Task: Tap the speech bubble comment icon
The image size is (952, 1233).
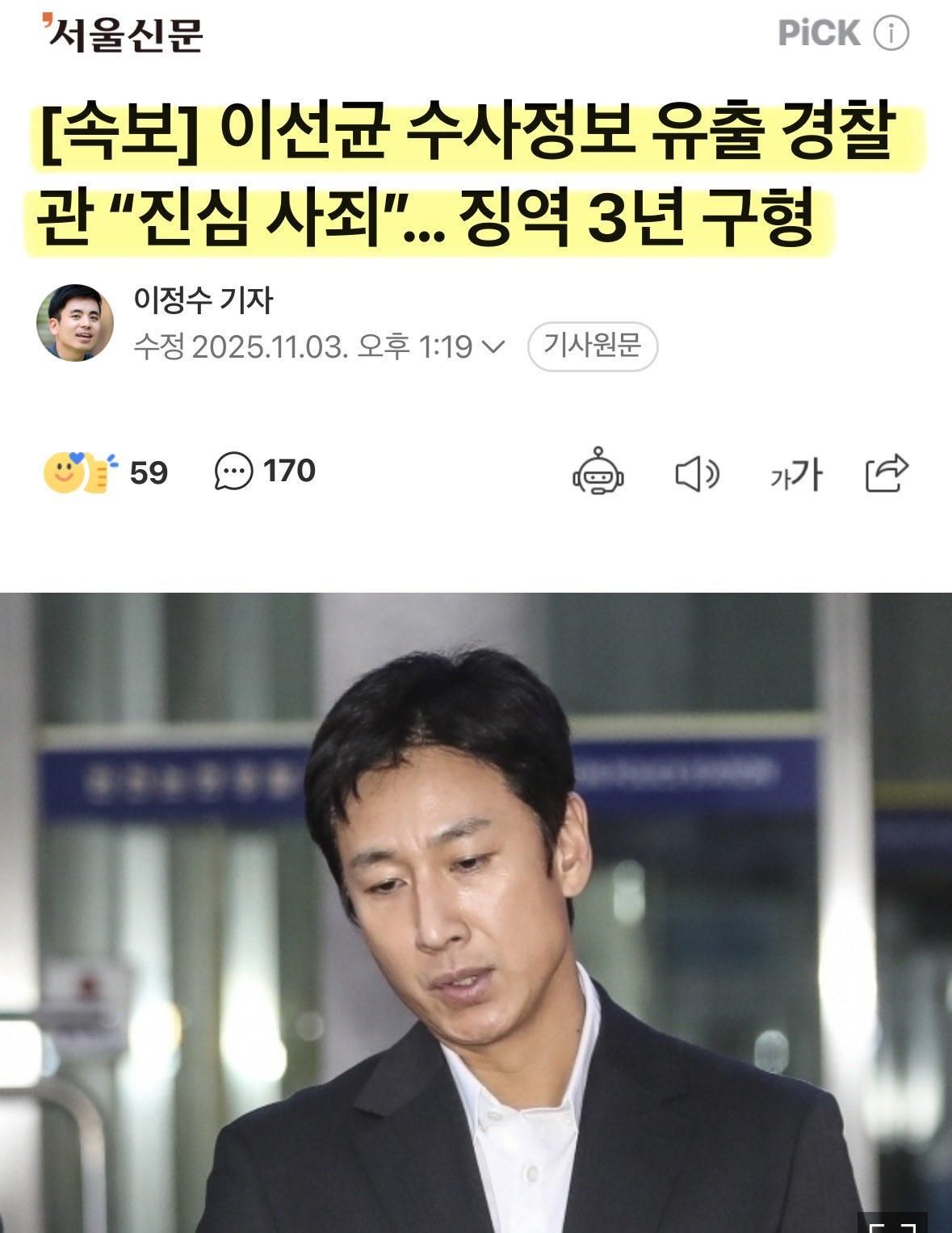Action: pos(233,472)
